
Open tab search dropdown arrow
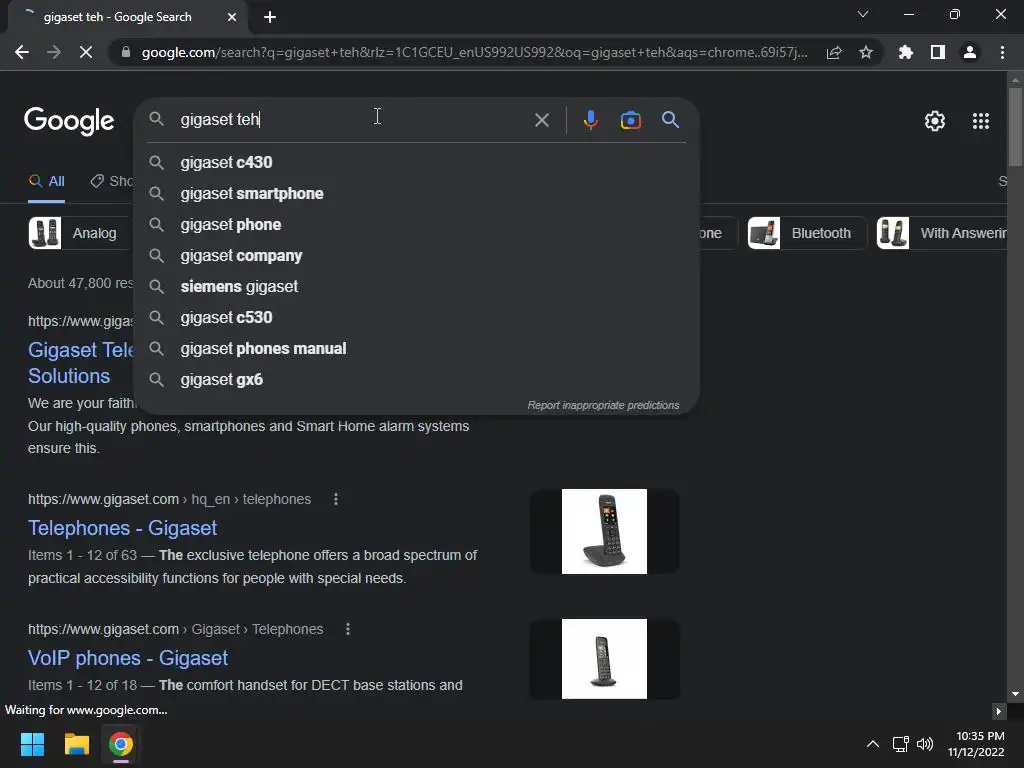[x=863, y=14]
